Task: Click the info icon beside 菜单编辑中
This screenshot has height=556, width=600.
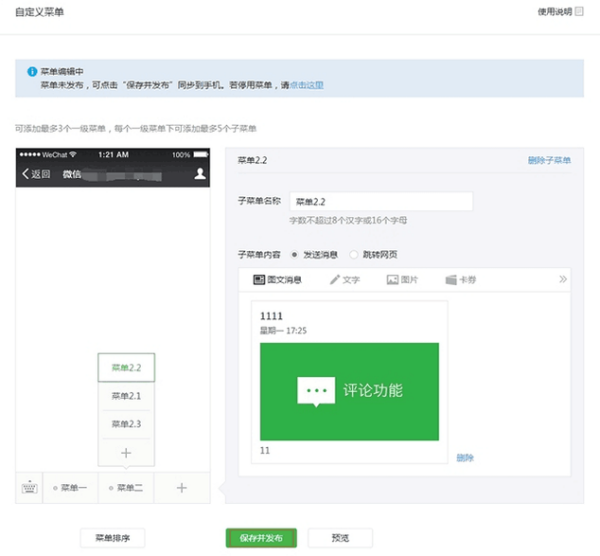Action: (32, 72)
